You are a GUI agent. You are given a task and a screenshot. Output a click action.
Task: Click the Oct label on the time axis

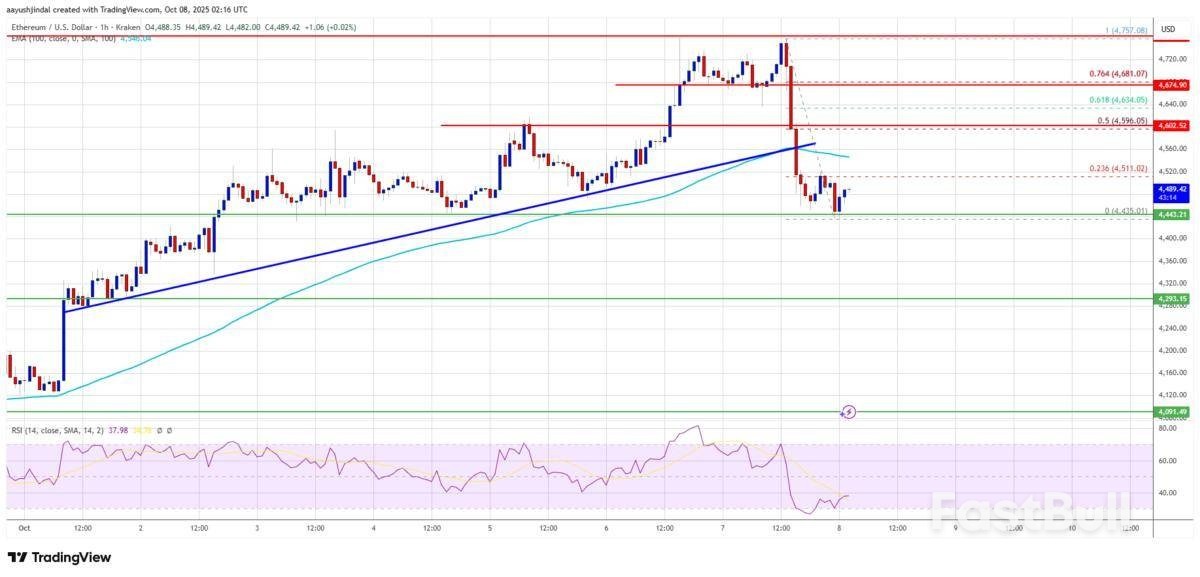25,526
